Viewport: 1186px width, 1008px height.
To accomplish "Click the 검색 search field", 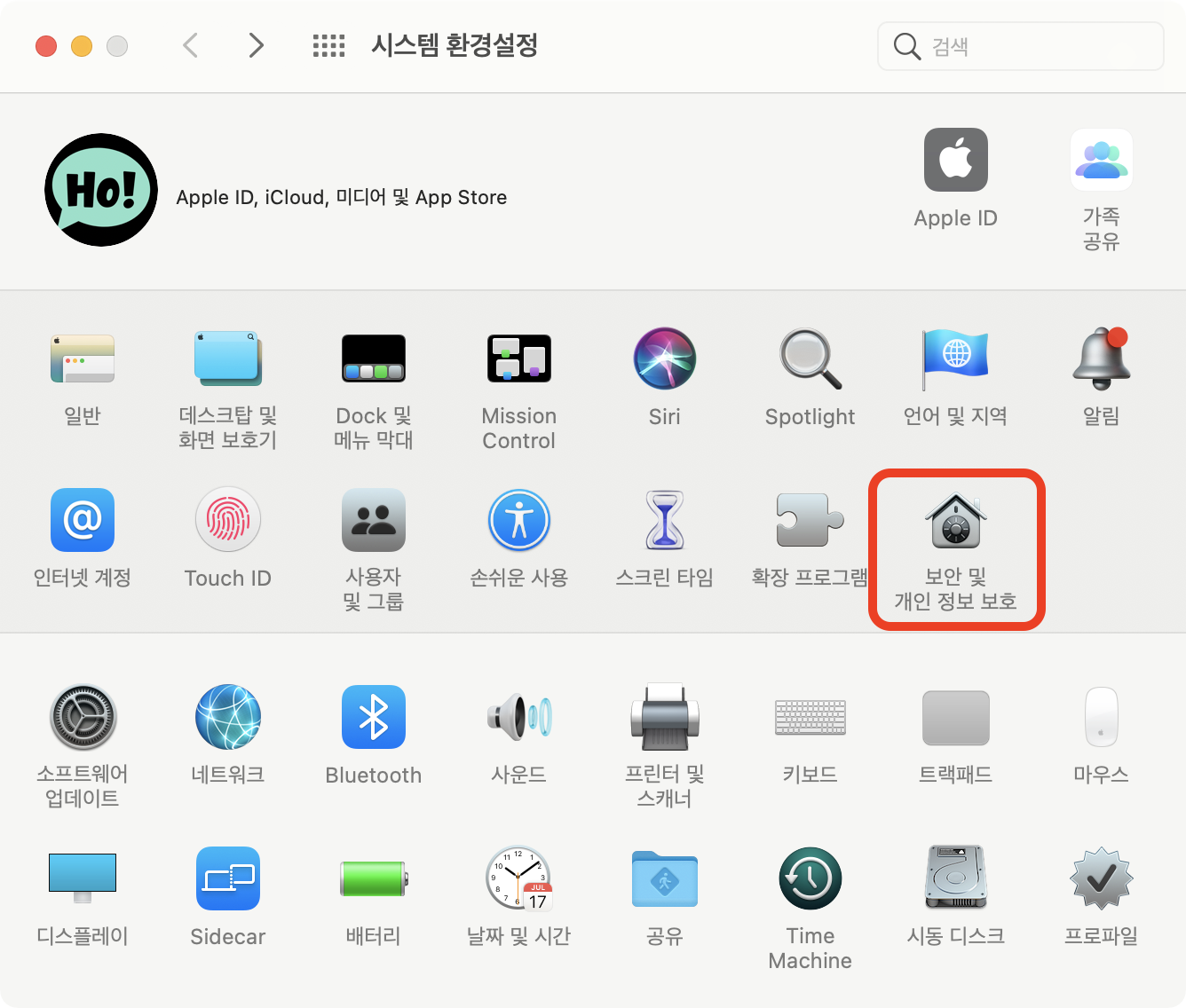I will pos(1021,46).
